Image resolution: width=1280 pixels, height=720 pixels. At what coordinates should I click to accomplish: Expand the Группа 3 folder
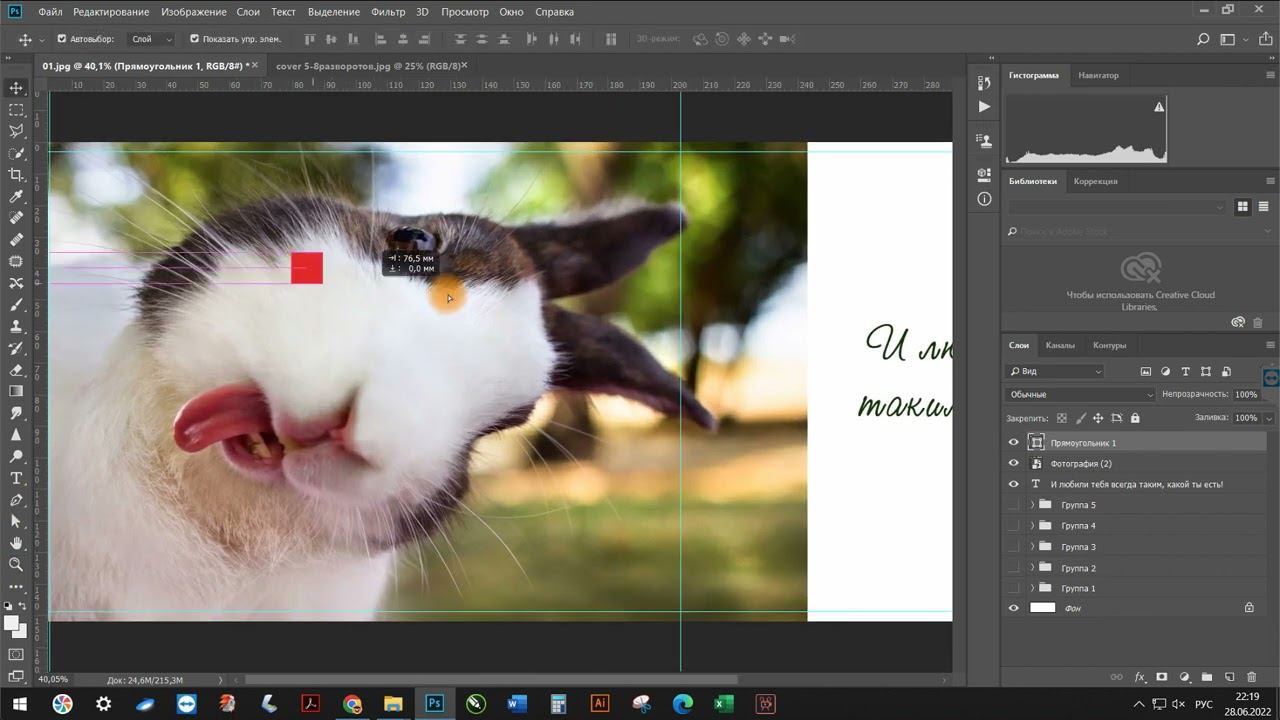coord(1032,547)
